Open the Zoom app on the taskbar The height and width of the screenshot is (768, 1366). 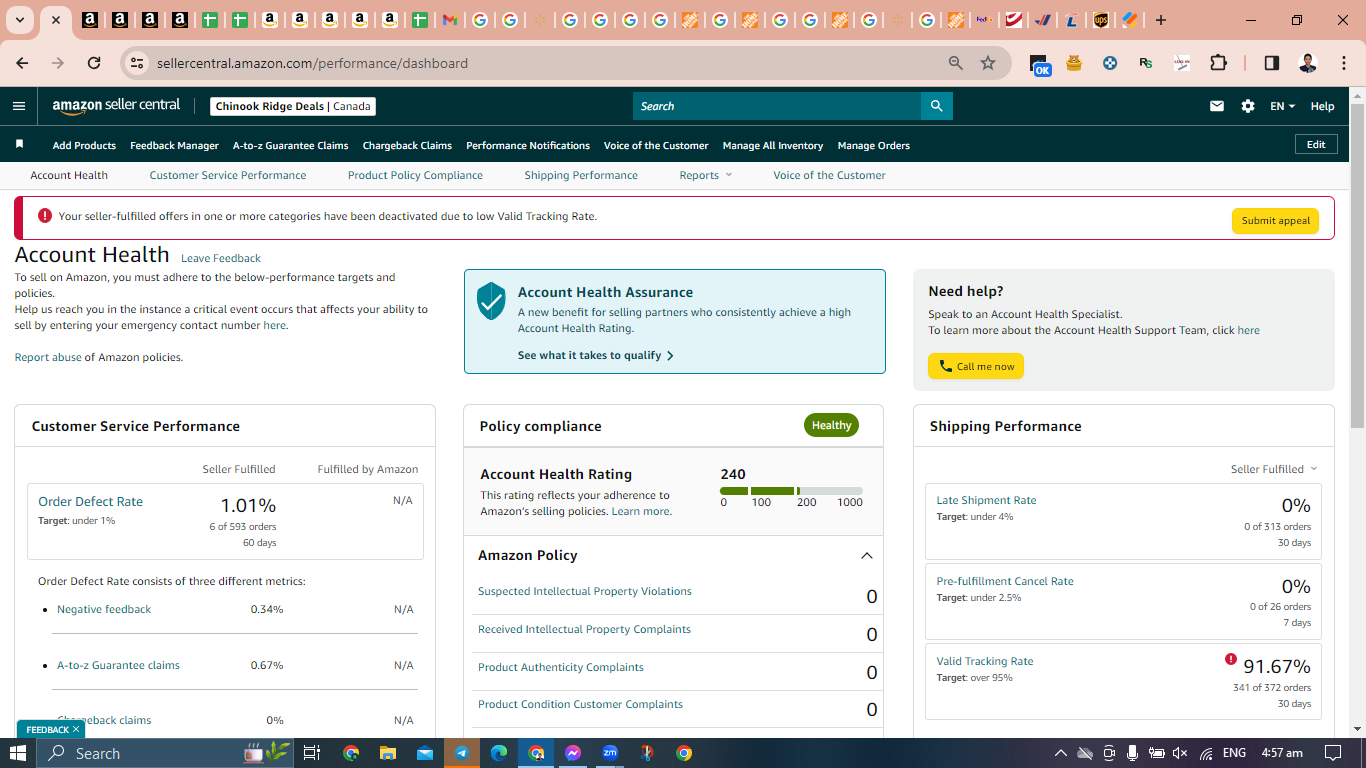610,753
